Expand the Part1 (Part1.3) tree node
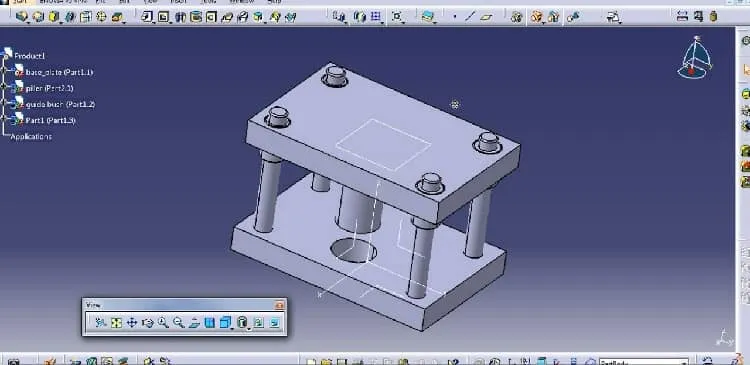Screen dimensions: 750x365 click(x=4, y=119)
